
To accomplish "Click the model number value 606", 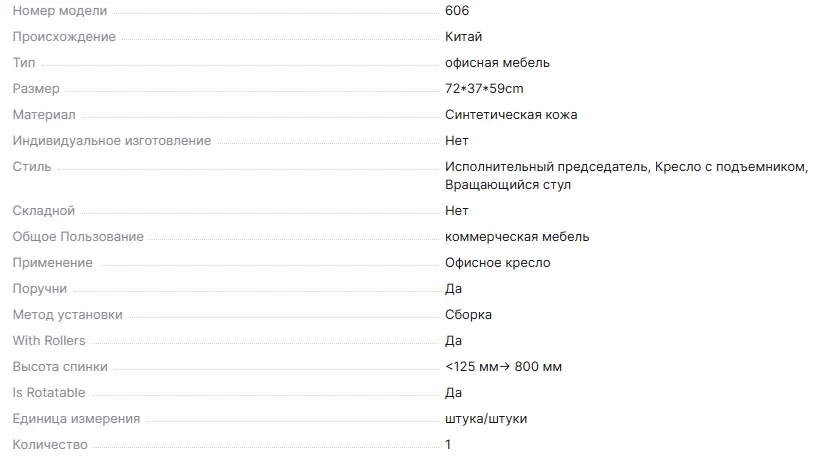I will pos(457,11).
